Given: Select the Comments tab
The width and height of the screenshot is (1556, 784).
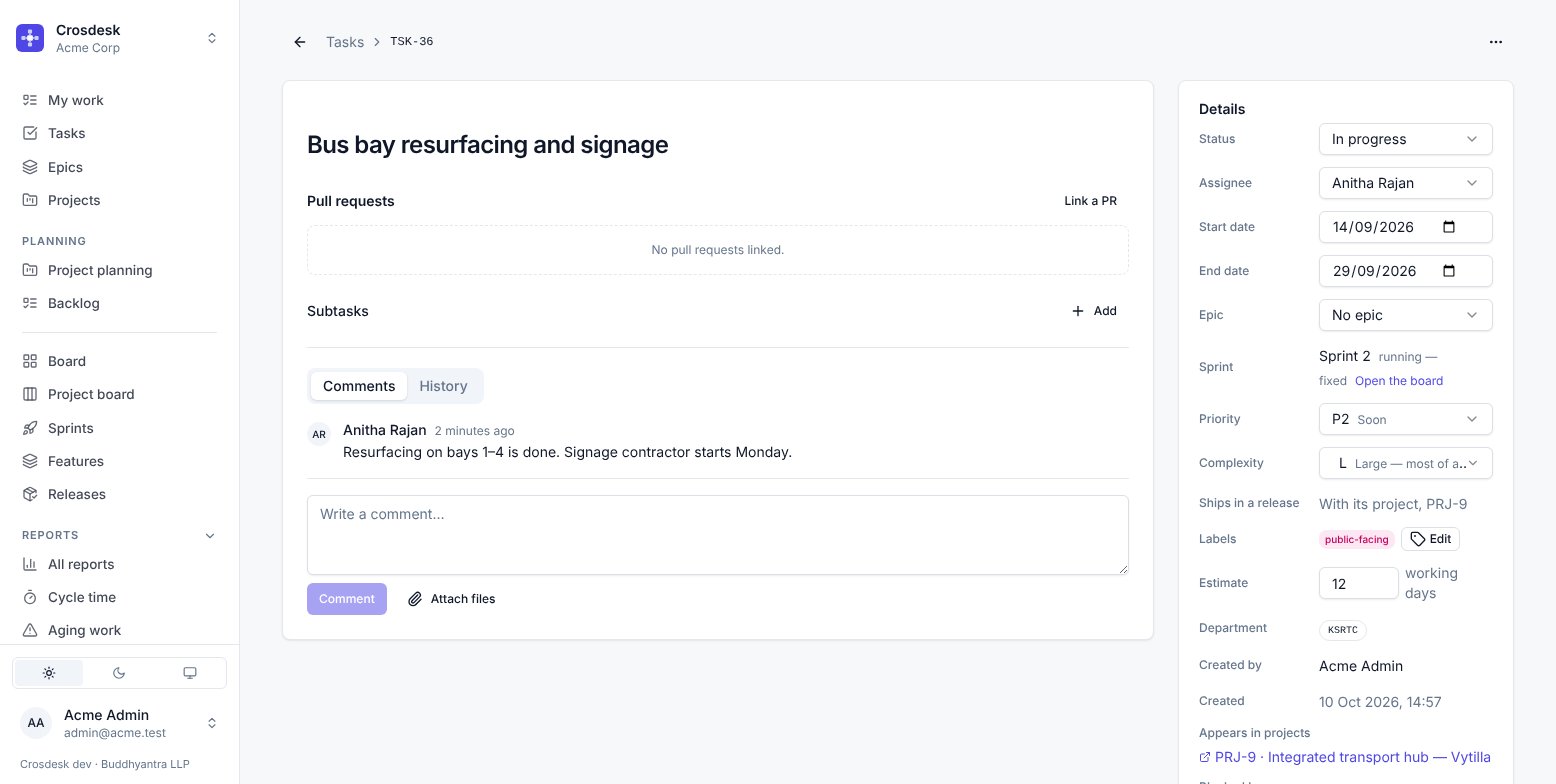Looking at the screenshot, I should (x=359, y=386).
